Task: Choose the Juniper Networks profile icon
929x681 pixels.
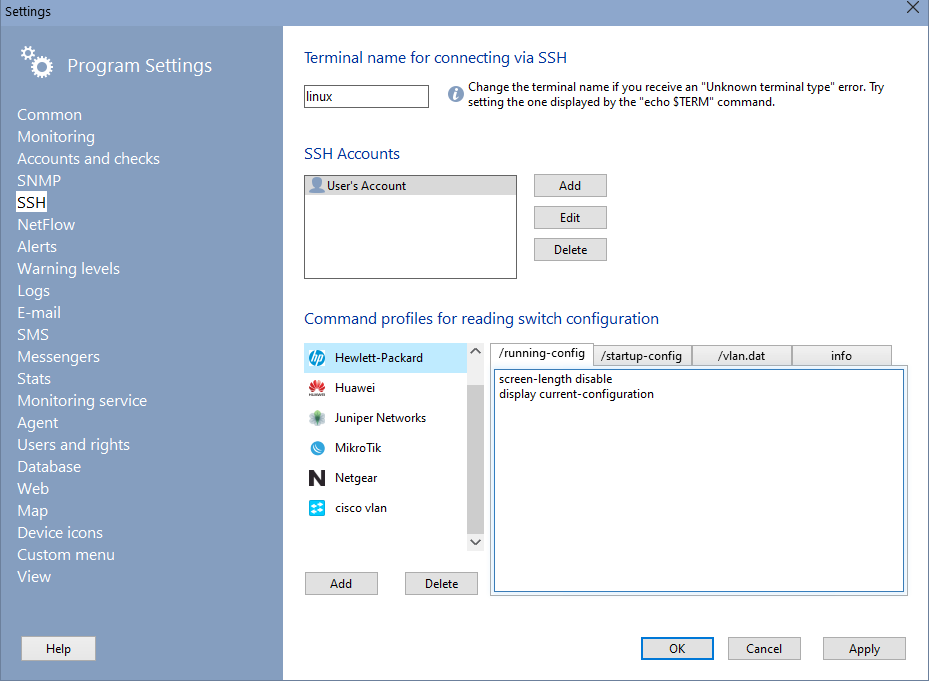Action: click(316, 417)
